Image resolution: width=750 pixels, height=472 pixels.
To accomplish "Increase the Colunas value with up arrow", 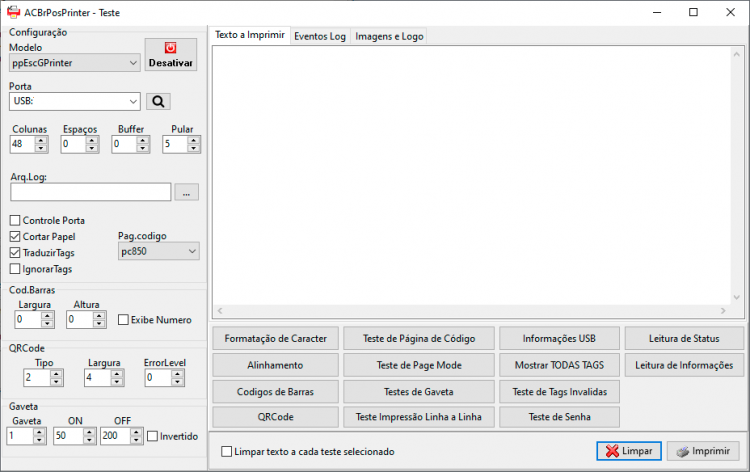I will click(x=41, y=140).
